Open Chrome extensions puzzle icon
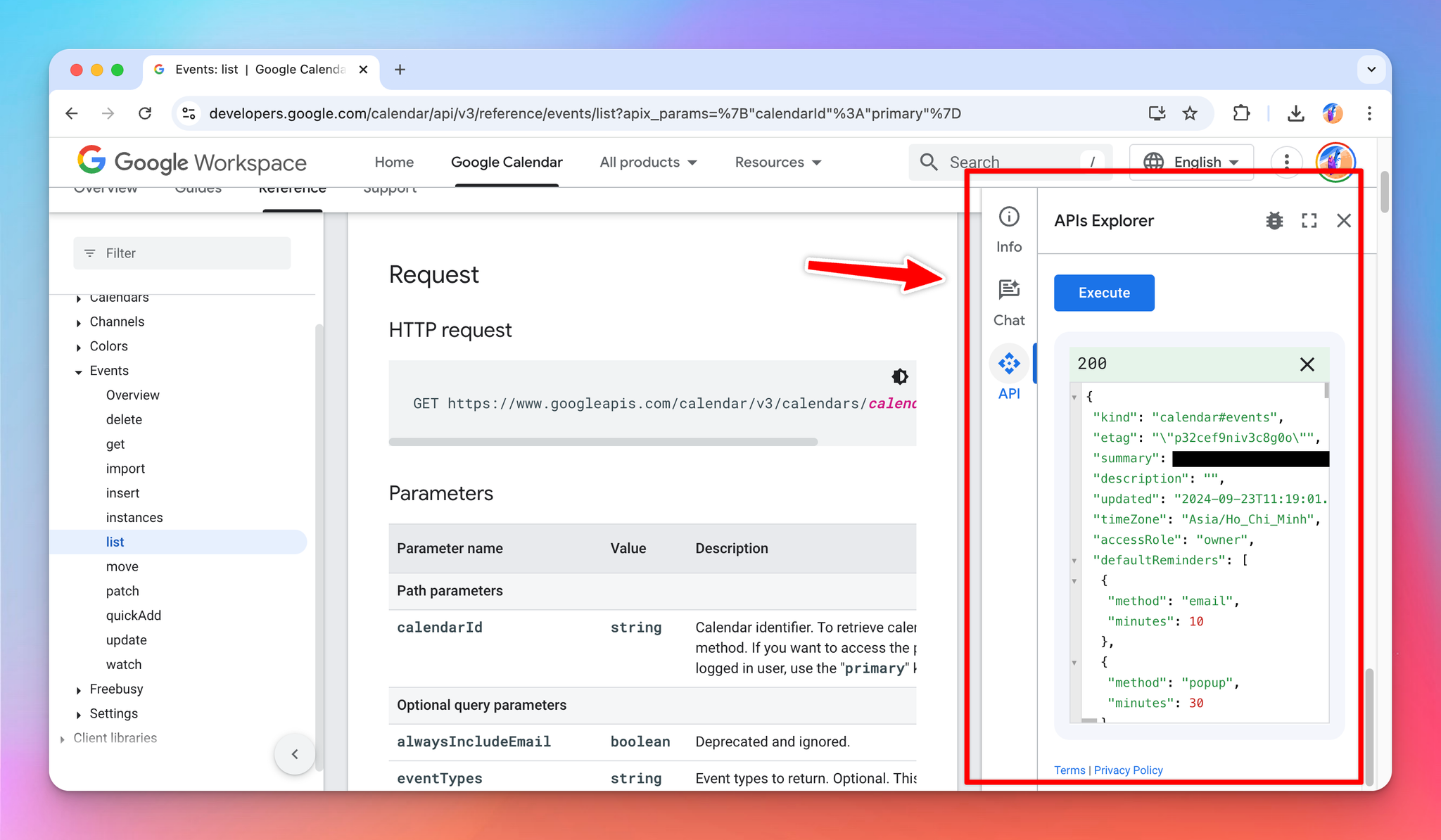This screenshot has width=1441, height=840. click(x=1241, y=113)
